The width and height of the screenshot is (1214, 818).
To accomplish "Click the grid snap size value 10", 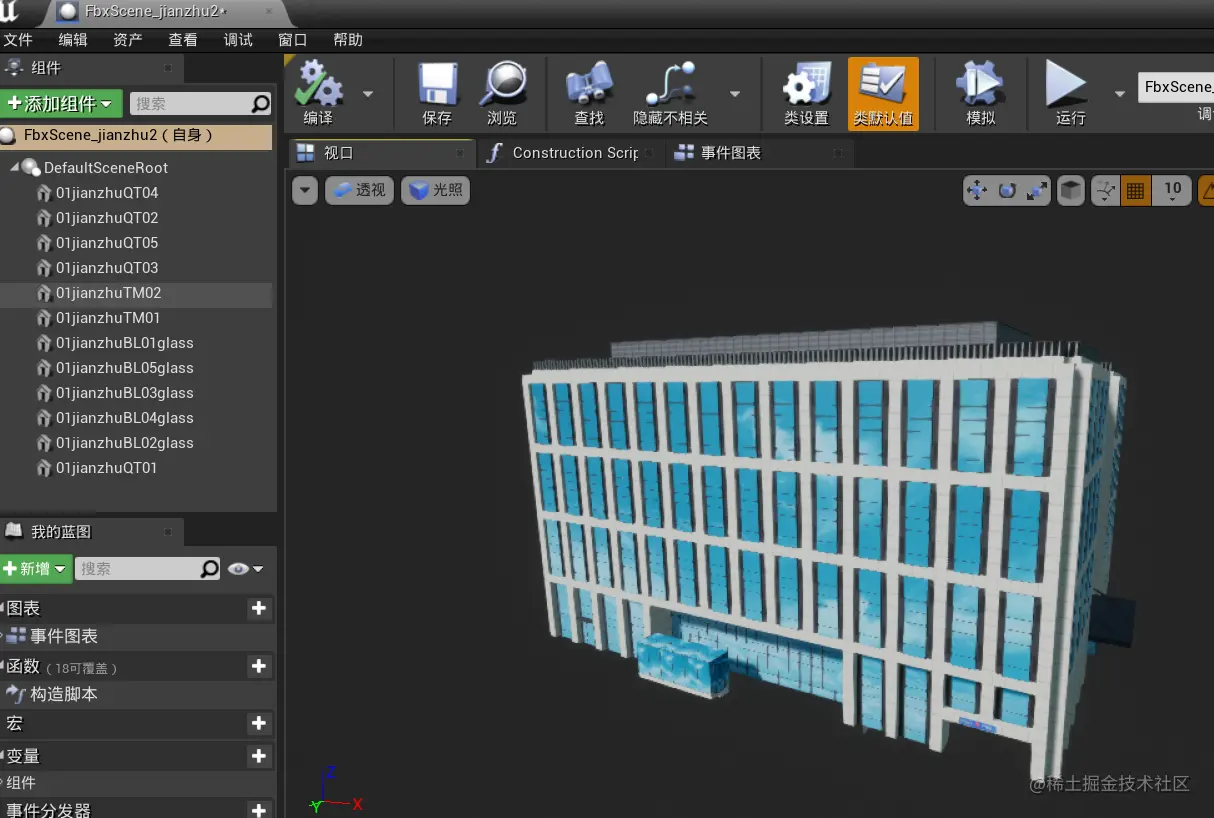I will coord(1172,190).
